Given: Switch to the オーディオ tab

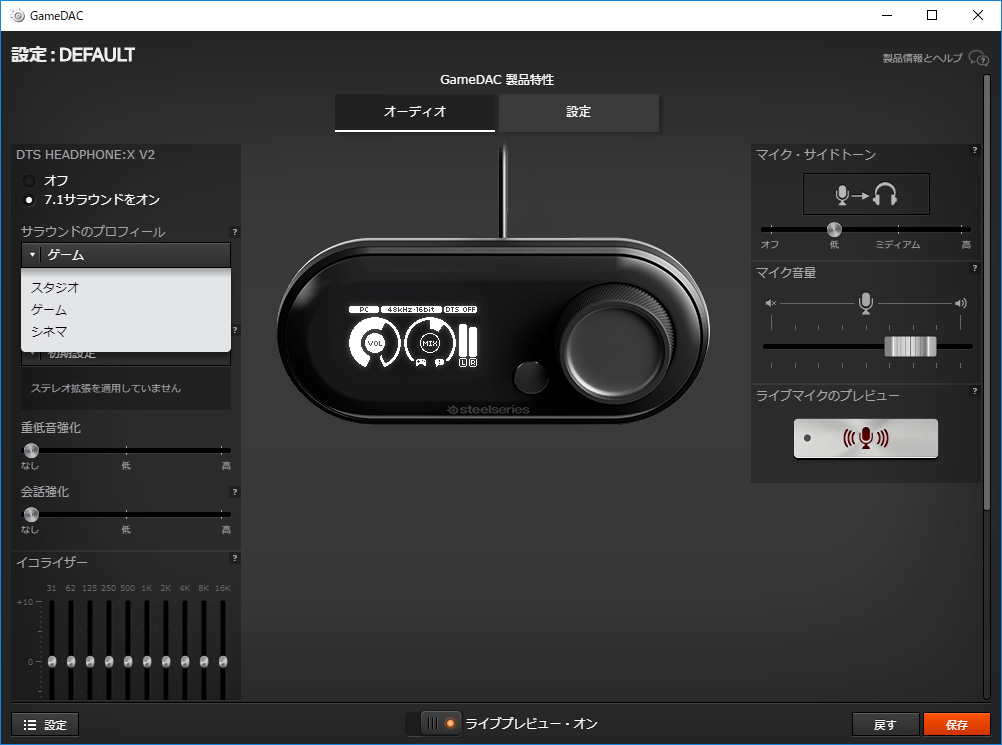Looking at the screenshot, I should tap(415, 112).
